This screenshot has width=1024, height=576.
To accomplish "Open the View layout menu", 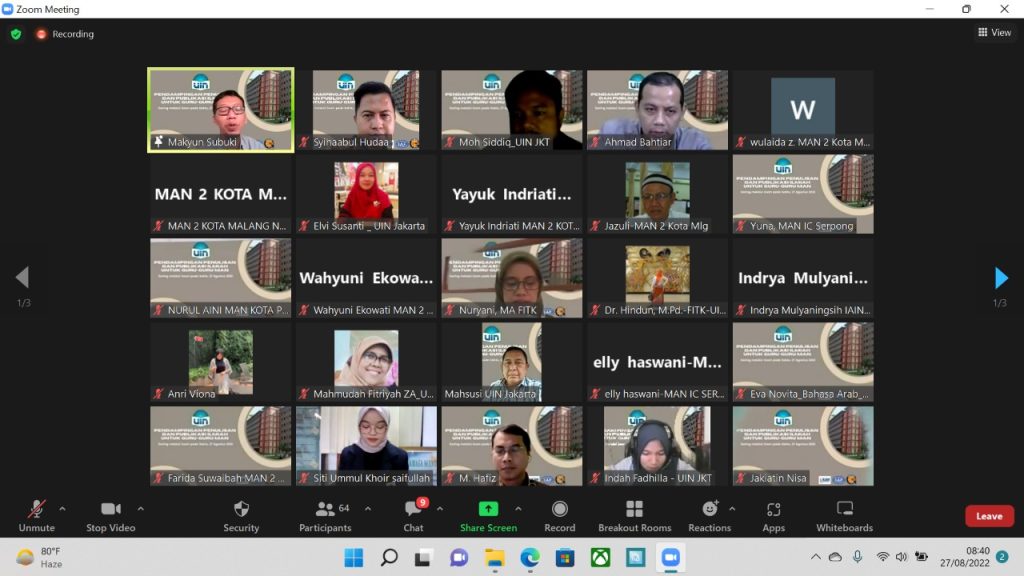I will click(x=994, y=33).
